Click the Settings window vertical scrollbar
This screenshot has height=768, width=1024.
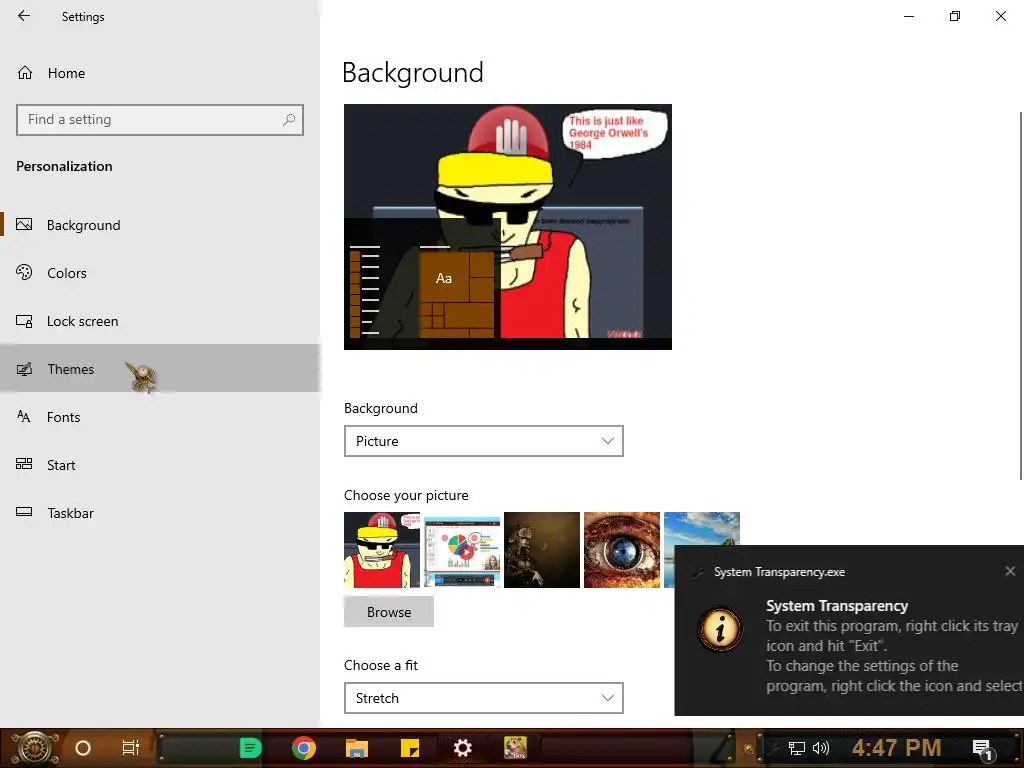coord(1020,295)
